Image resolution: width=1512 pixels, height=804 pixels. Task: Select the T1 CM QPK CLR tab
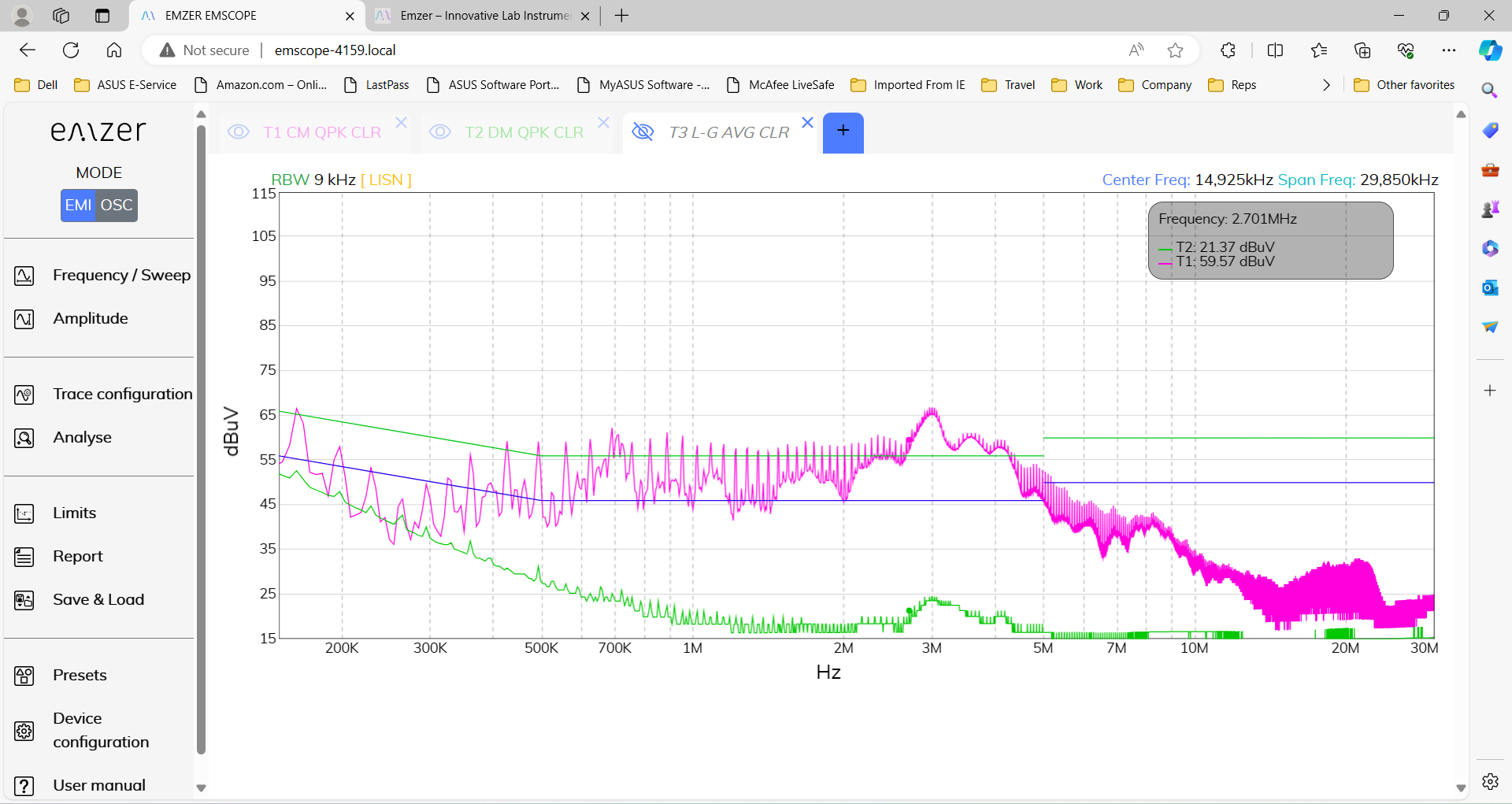[322, 132]
